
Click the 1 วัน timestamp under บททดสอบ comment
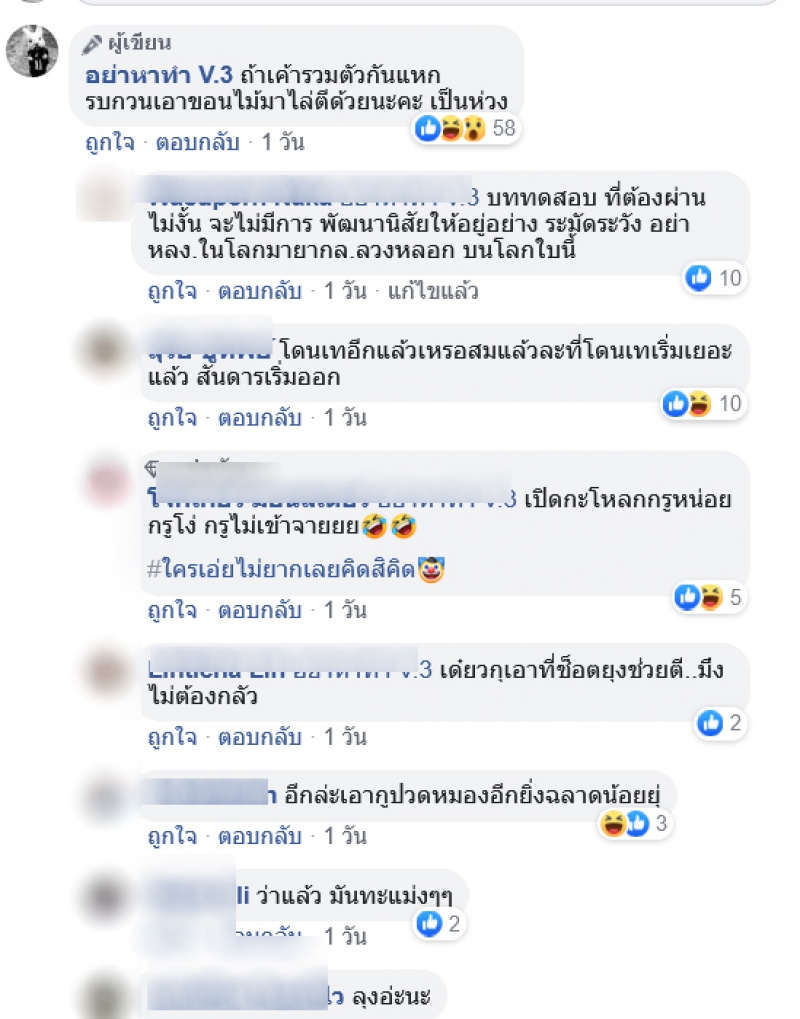[x=345, y=291]
